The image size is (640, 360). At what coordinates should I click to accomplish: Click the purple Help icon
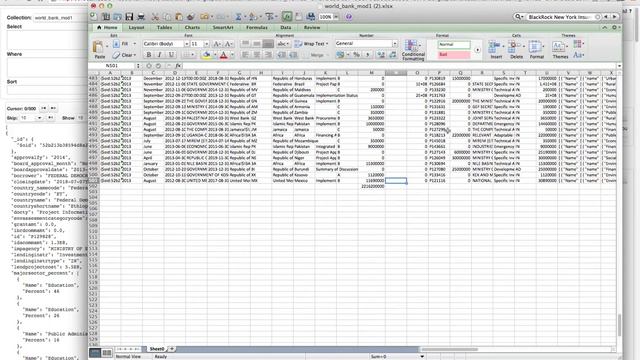[349, 17]
